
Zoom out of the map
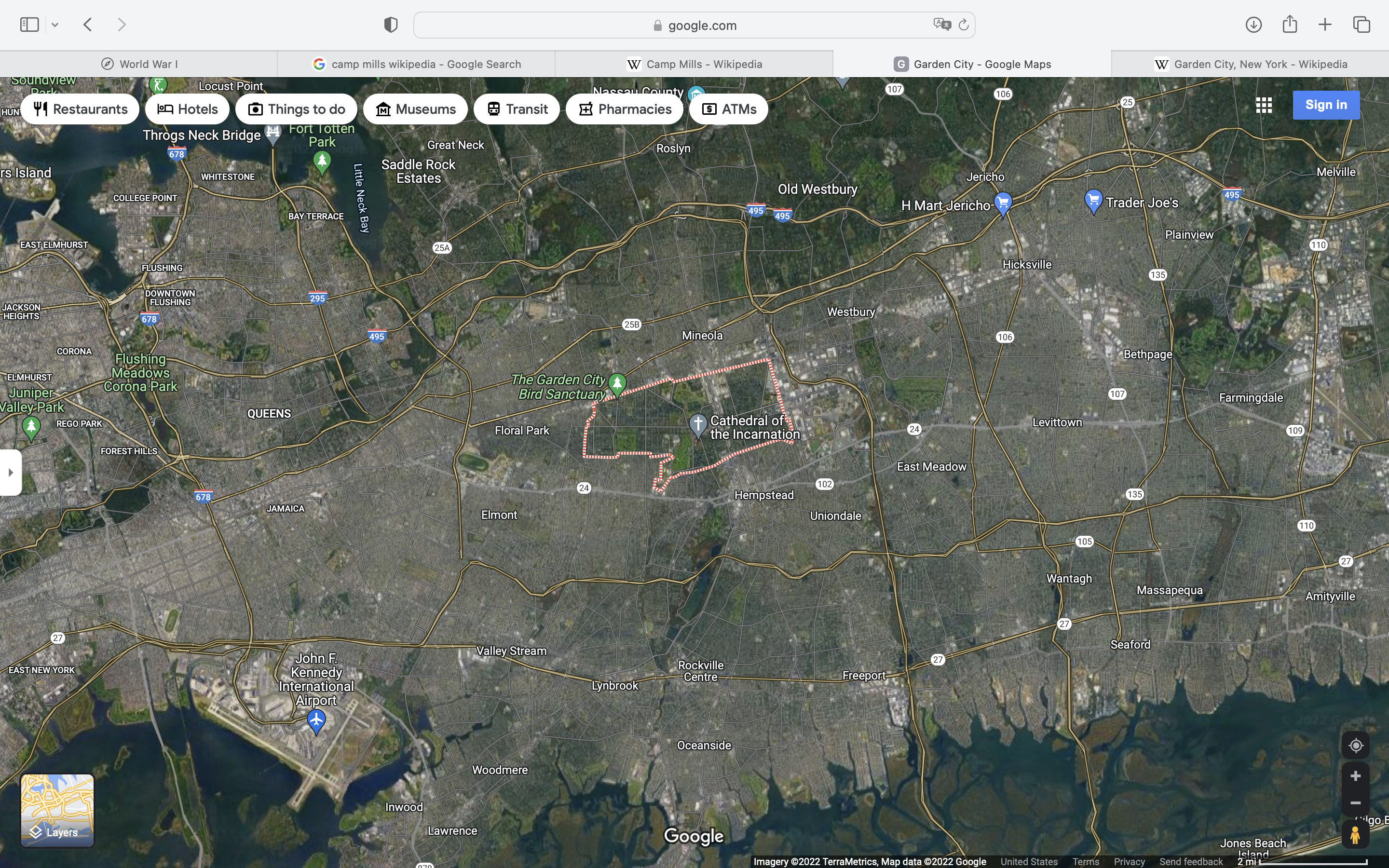(1355, 803)
